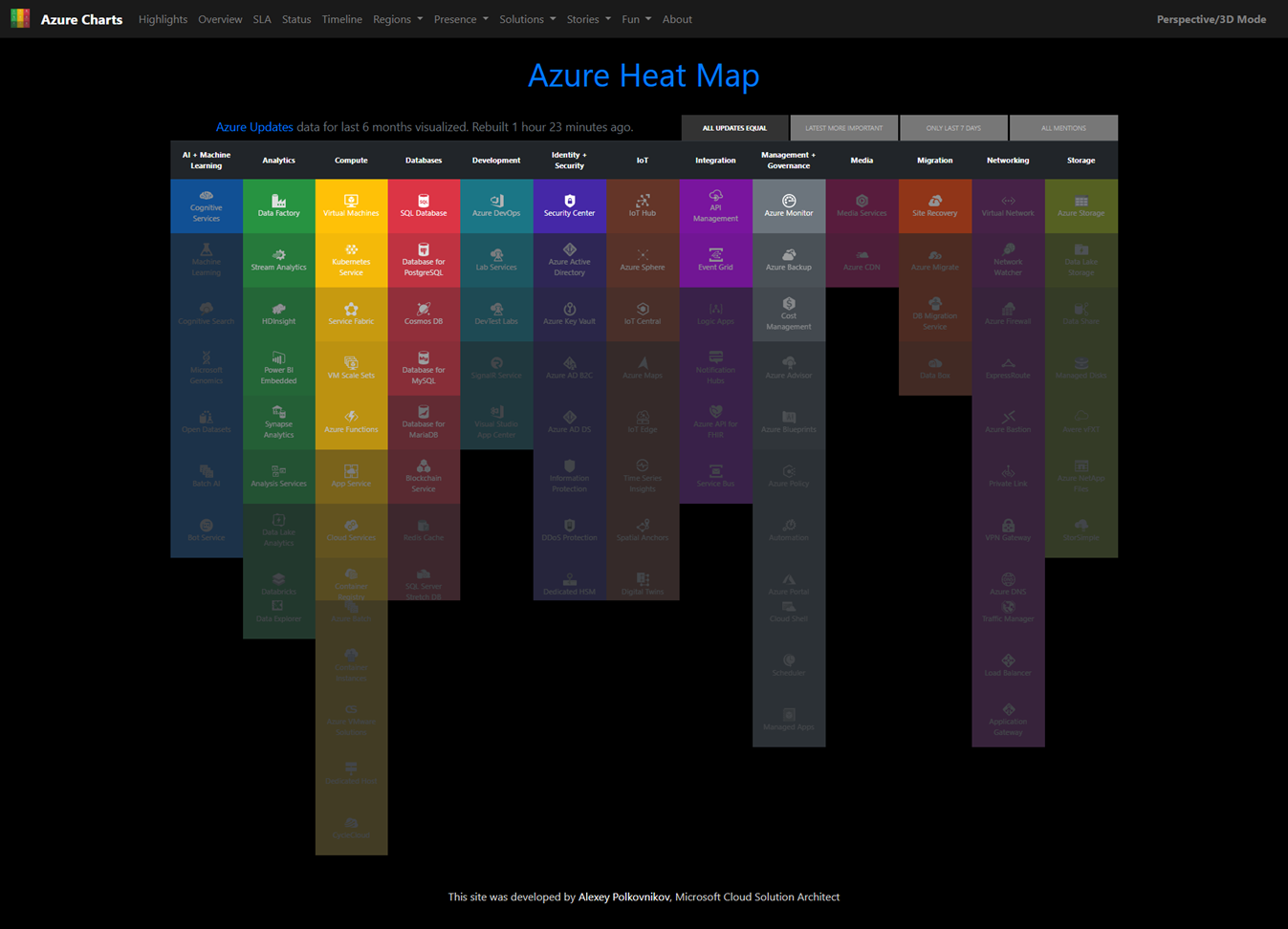Select the Stream Analytics tile
The height and width of the screenshot is (929, 1288).
[279, 260]
